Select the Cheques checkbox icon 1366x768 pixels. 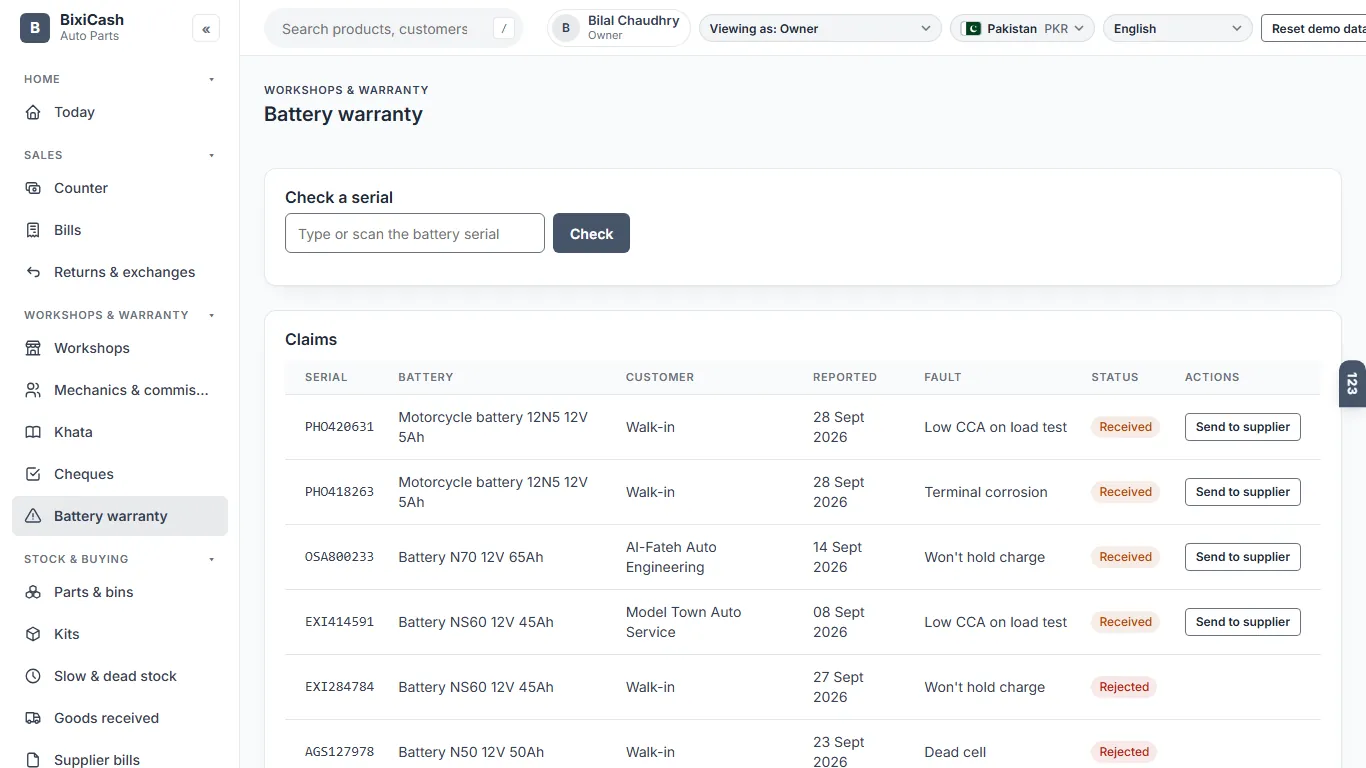click(x=33, y=474)
